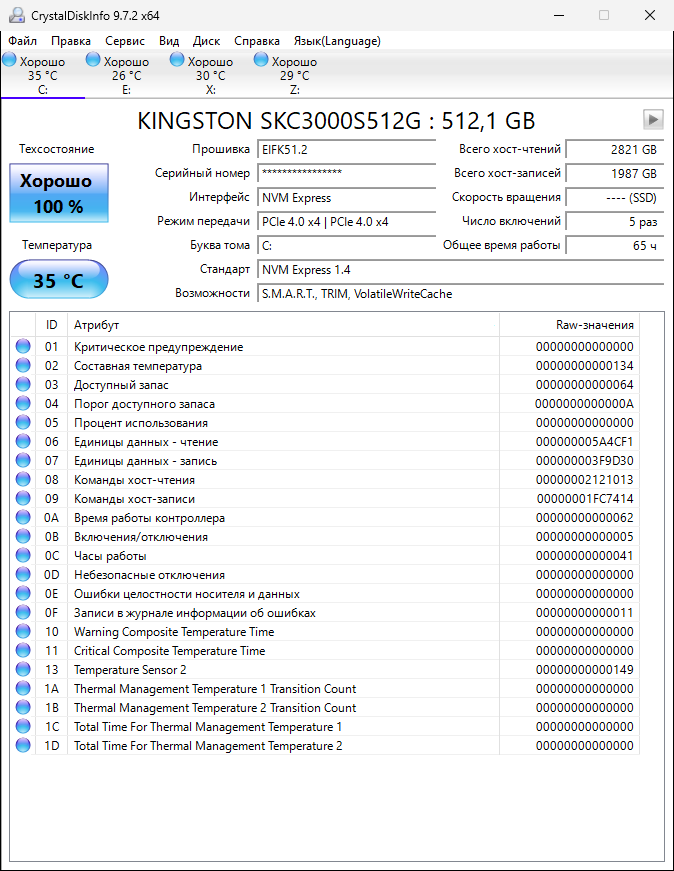Screen dimensions: 674x871
Task: Click the PCIe 4.0 x4 transfer mode field
Action: 347,222
